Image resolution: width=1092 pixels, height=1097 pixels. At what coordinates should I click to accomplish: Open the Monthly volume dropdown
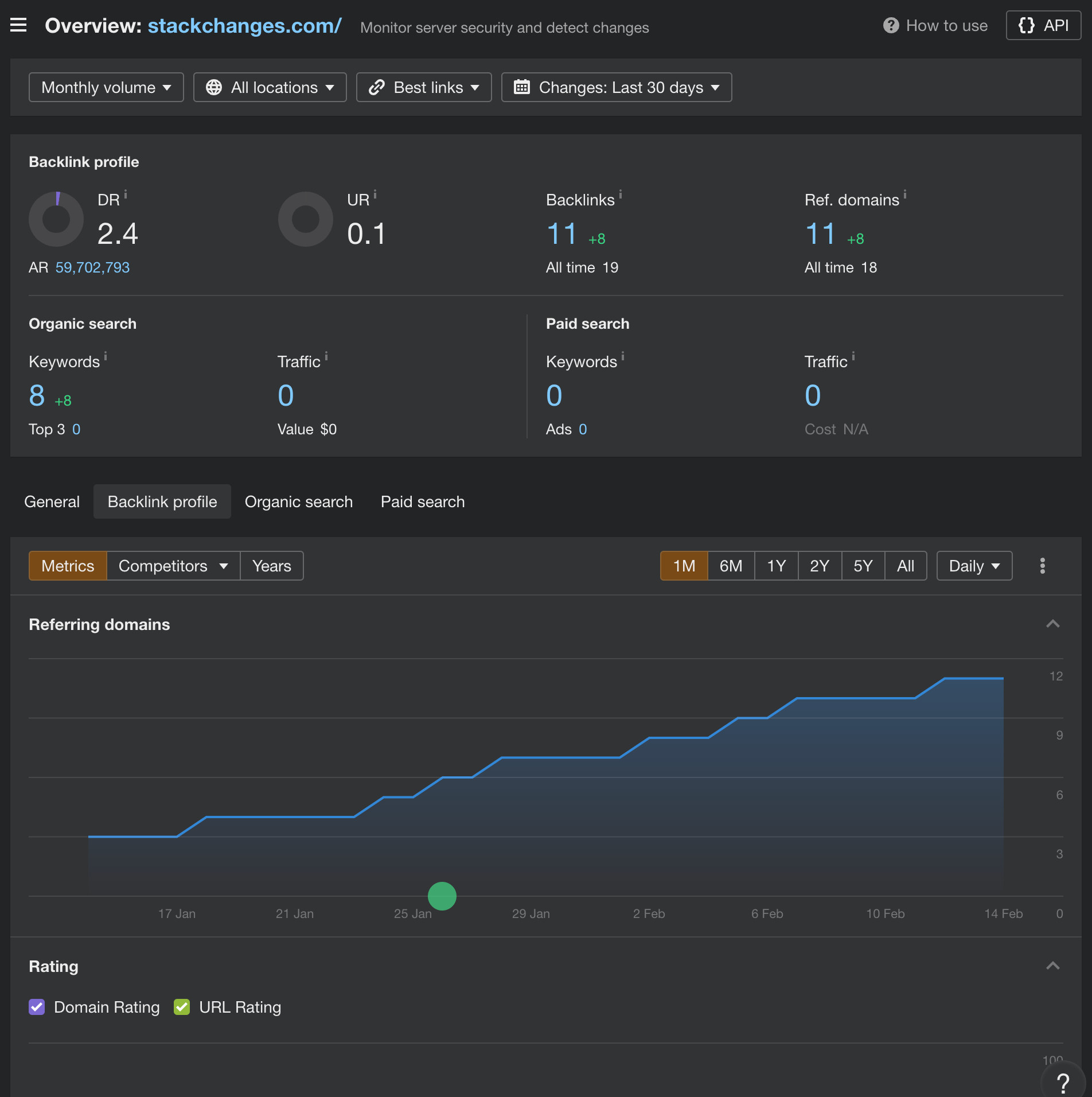coord(106,87)
